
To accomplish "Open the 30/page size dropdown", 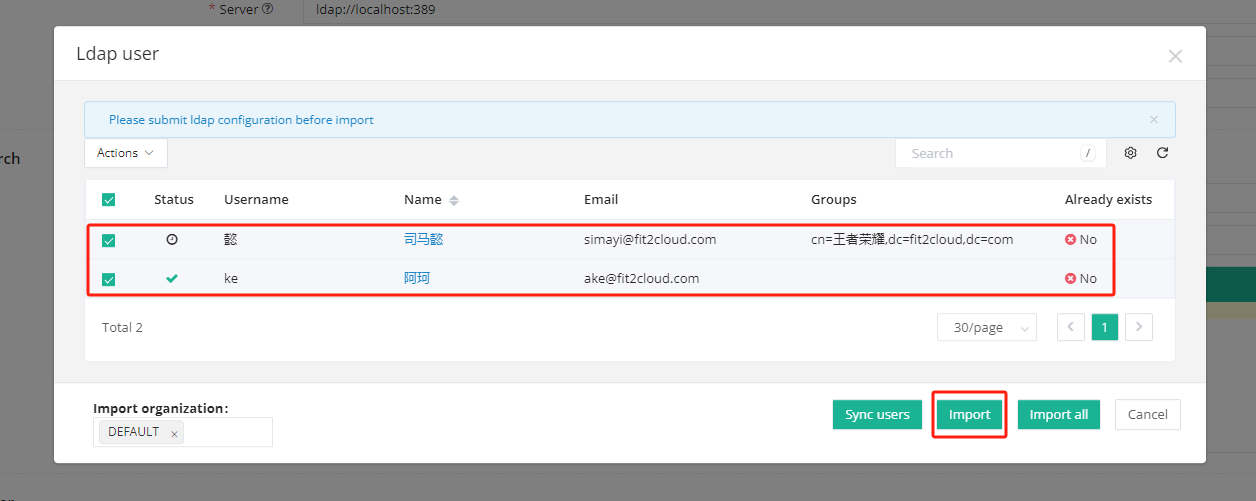I will click(987, 327).
